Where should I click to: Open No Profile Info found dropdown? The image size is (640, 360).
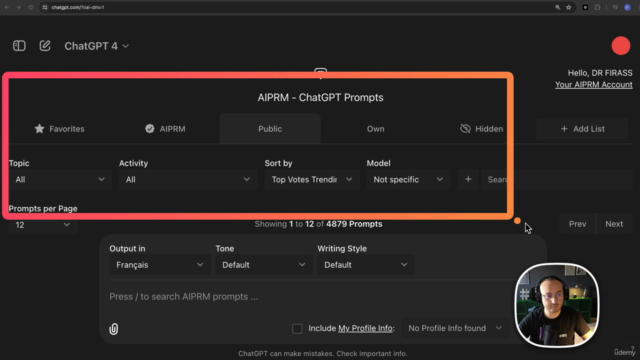[x=455, y=329]
